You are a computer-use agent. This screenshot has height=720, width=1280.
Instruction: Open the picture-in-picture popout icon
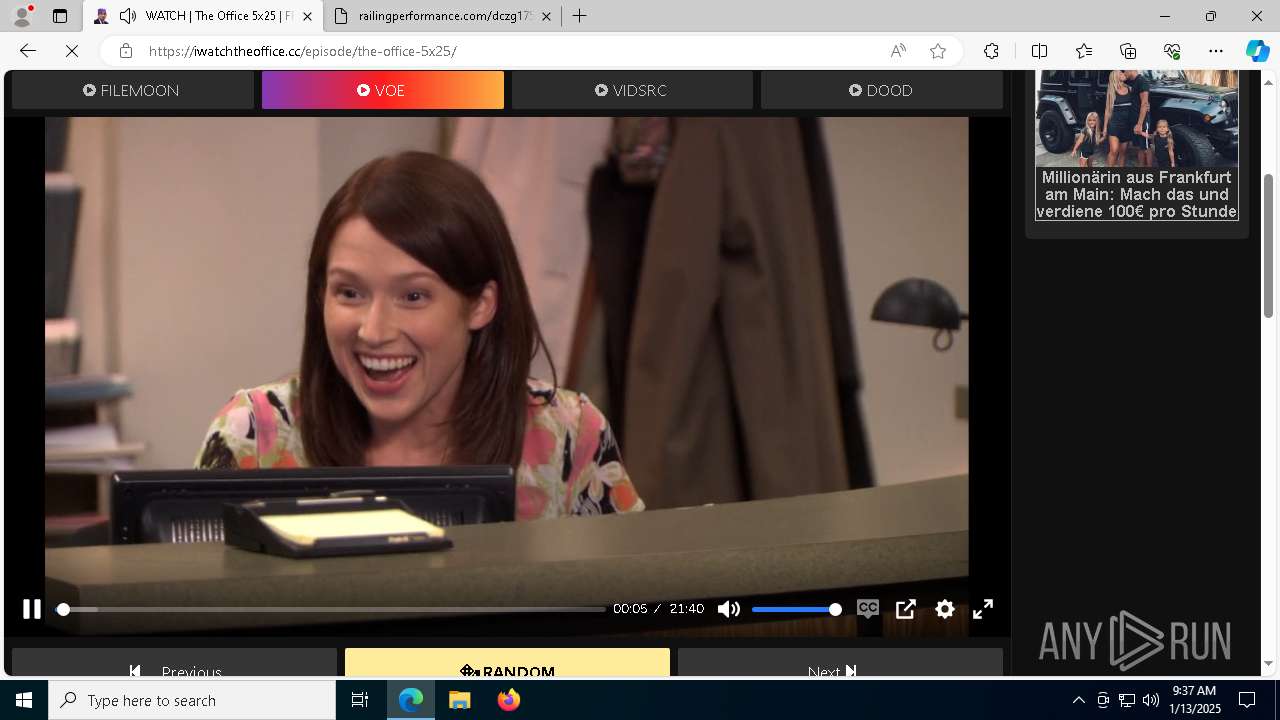coord(906,609)
